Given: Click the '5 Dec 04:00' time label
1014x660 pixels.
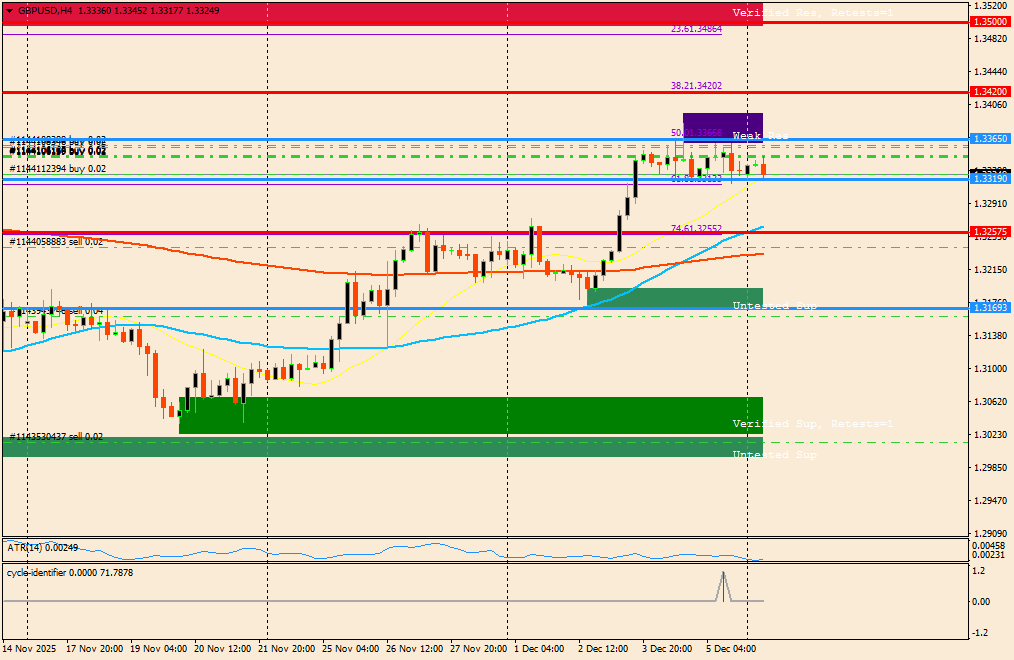Looking at the screenshot, I should (731, 648).
